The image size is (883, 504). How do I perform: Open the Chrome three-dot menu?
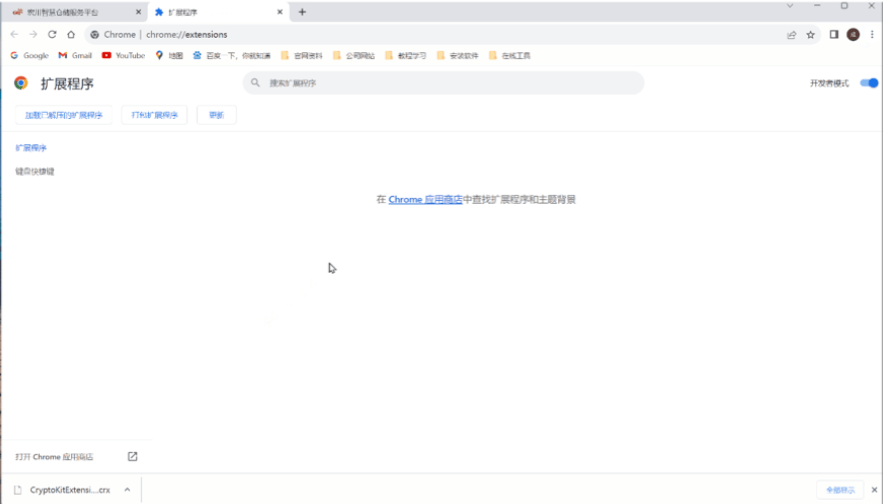871,34
